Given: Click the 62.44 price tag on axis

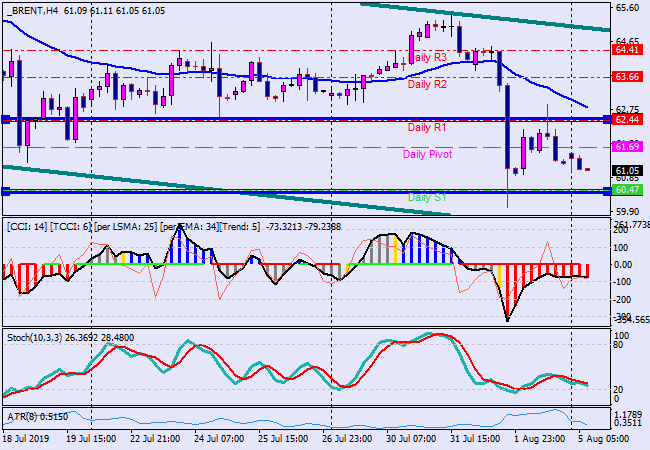Looking at the screenshot, I should [x=627, y=119].
